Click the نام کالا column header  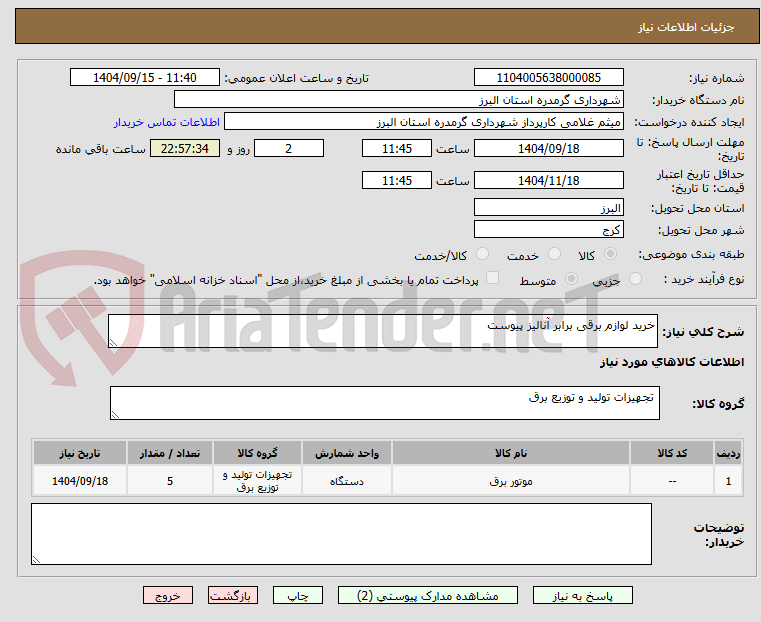point(511,453)
